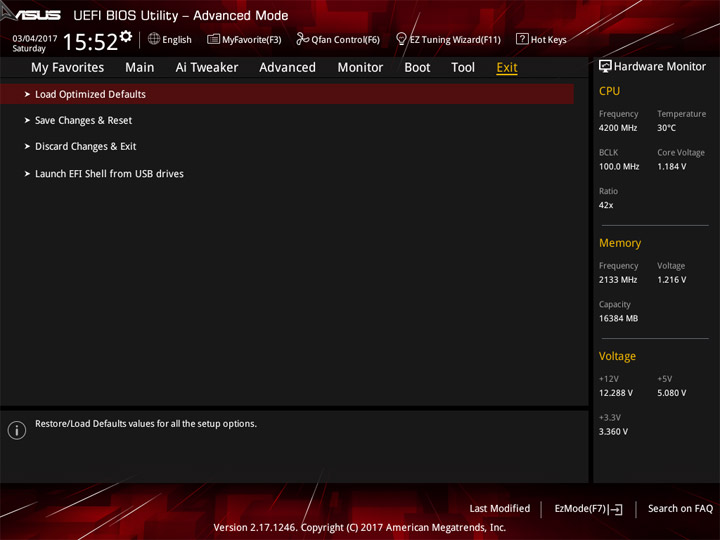Open Qfan Control(F6) label
The height and width of the screenshot is (540, 720).
click(345, 39)
